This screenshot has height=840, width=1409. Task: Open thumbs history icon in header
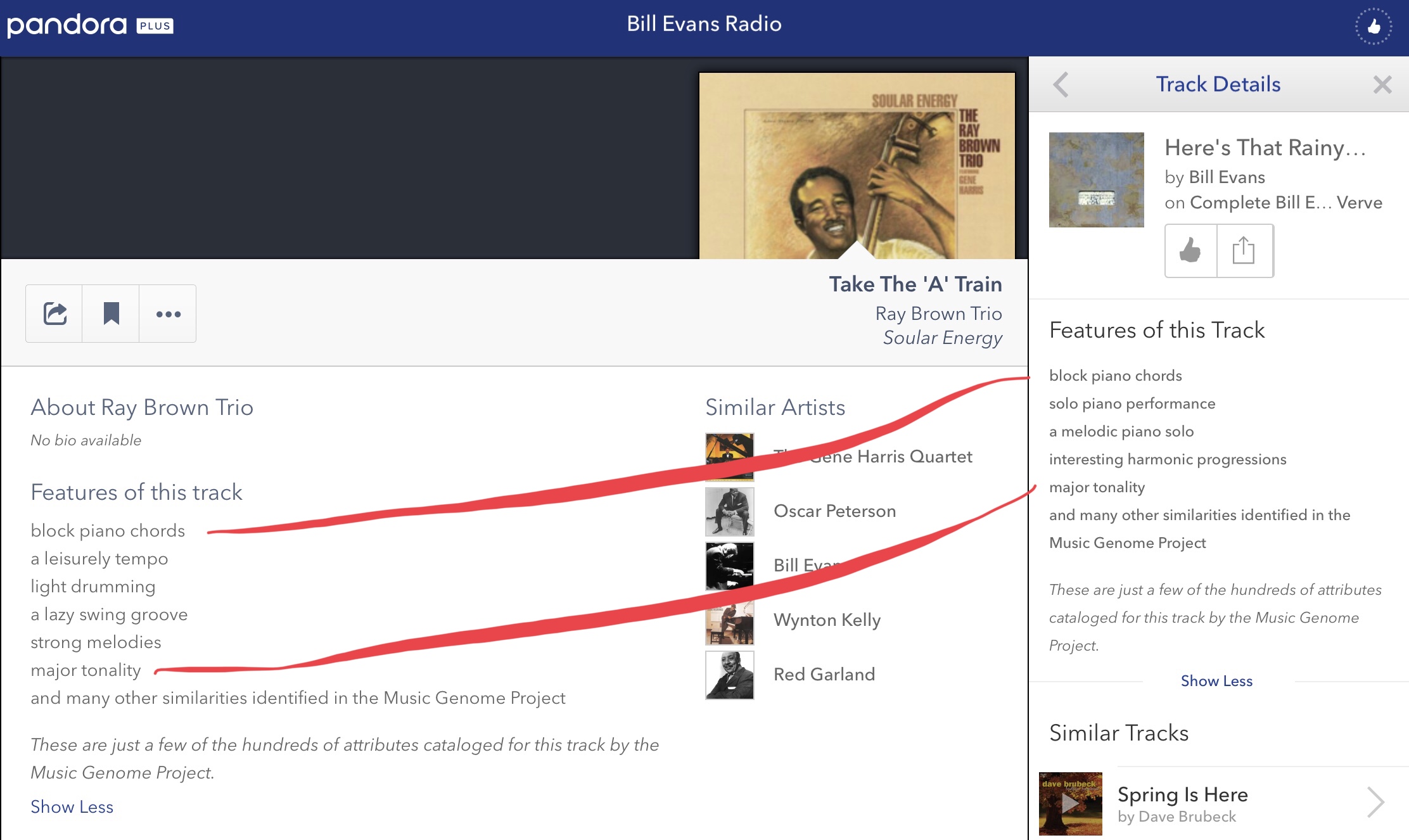click(1373, 26)
